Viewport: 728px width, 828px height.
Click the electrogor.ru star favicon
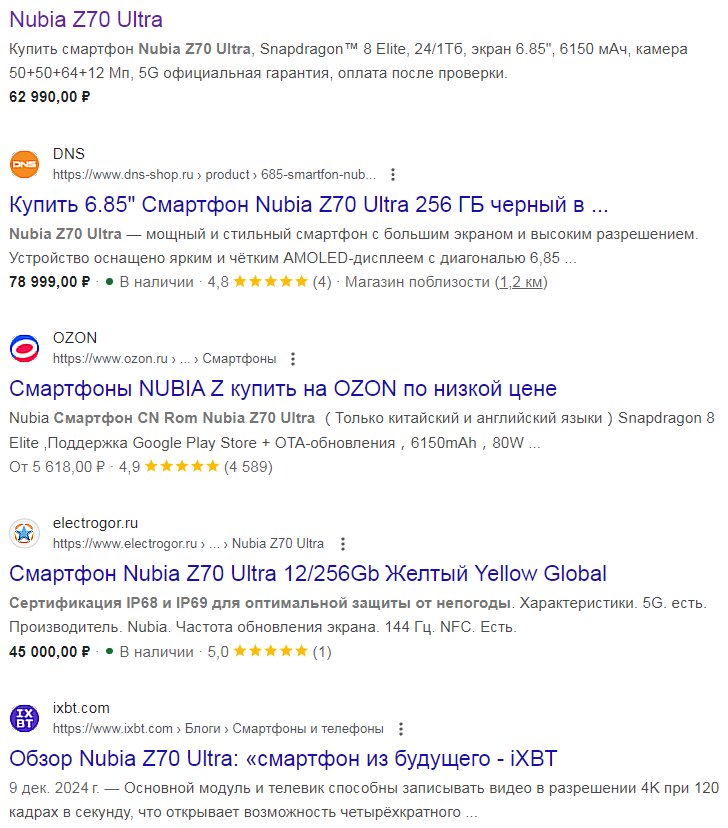click(24, 534)
